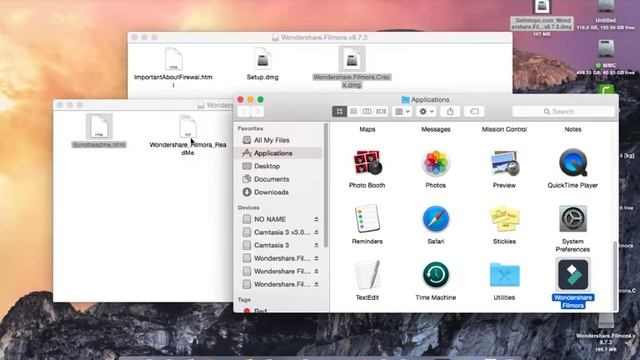
Task: Open the Action gear dropdown menu
Action: (426, 111)
